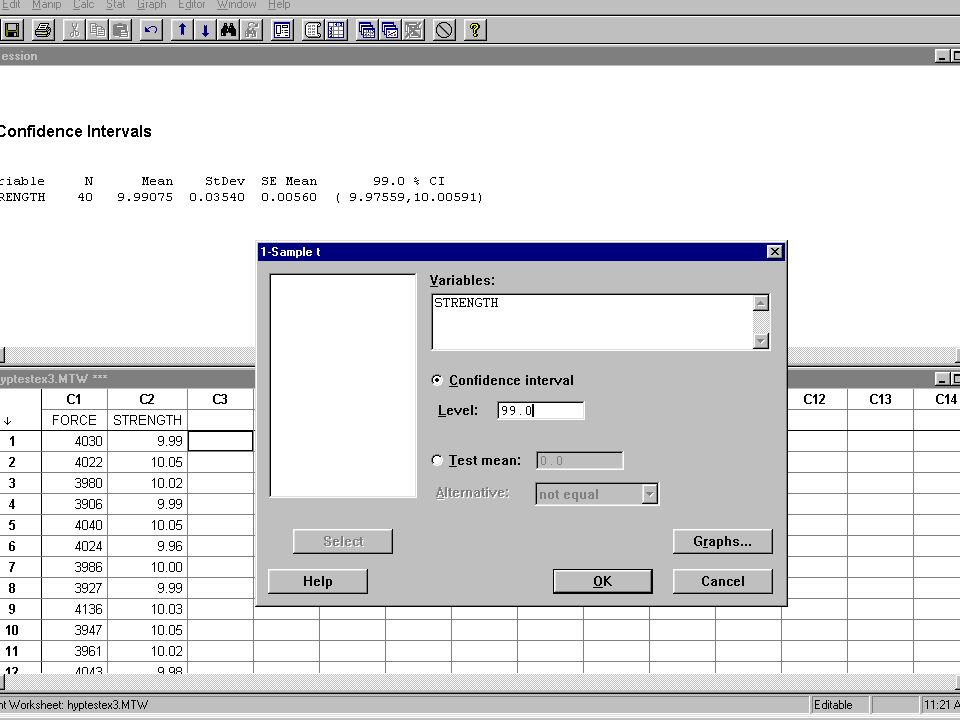Select the C13 column header
Viewport: 960px width, 720px height.
pos(880,399)
